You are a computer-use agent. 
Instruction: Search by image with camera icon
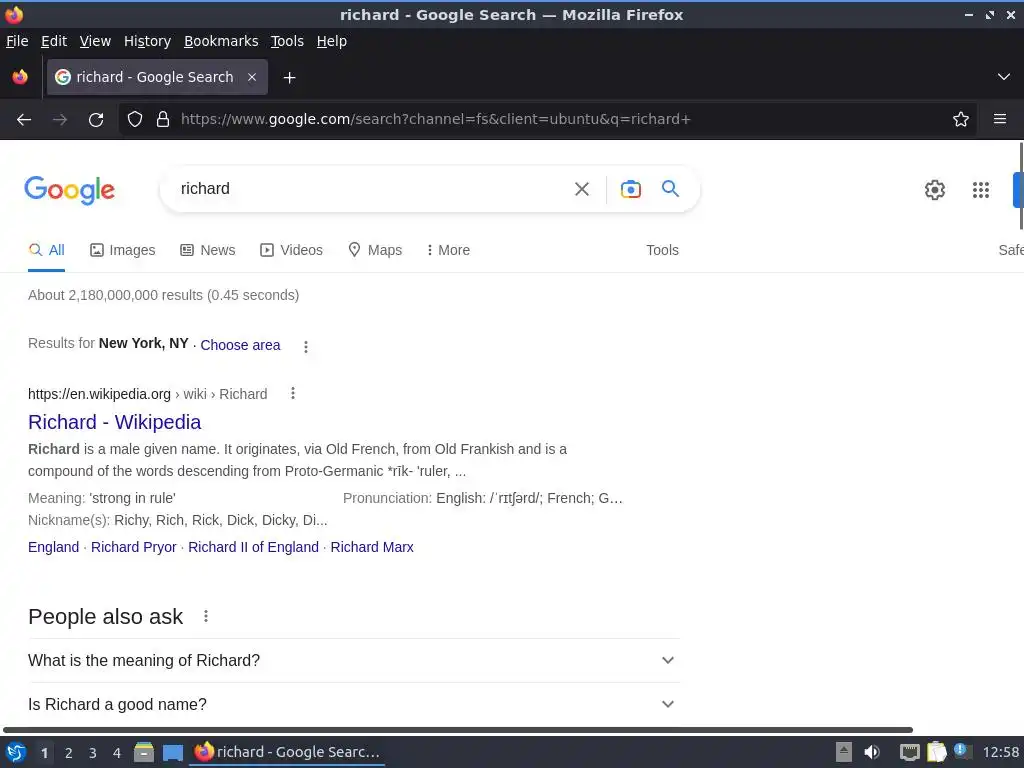tap(631, 189)
